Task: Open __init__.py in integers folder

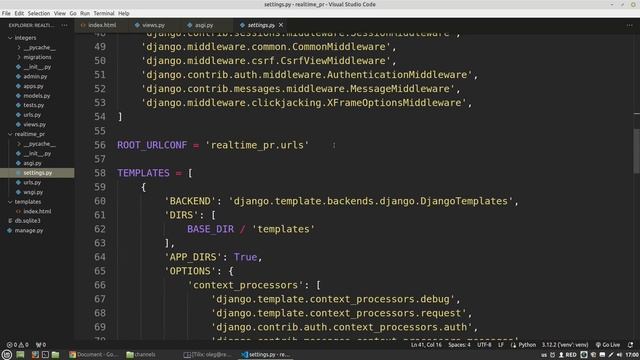Action: pyautogui.click(x=37, y=67)
